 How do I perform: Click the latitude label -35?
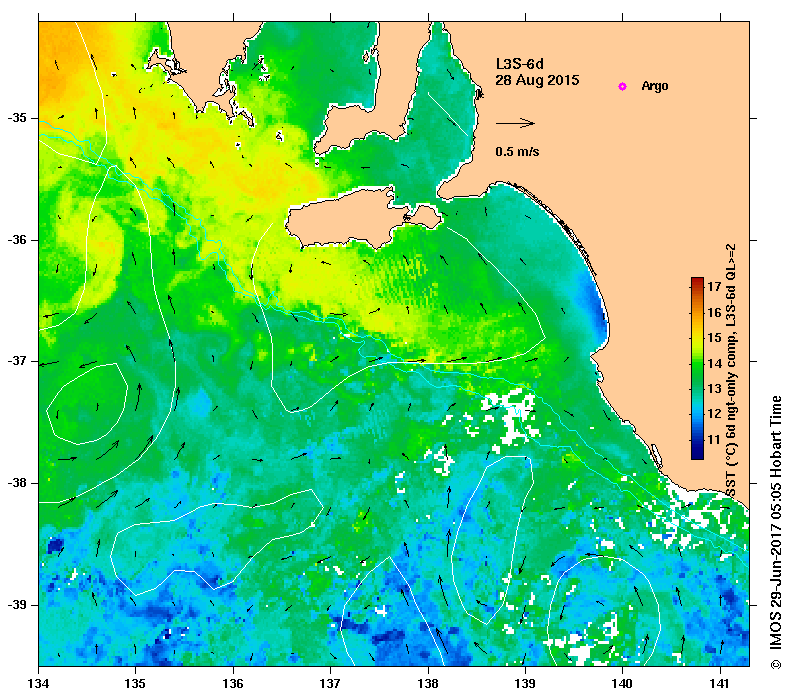coord(17,118)
